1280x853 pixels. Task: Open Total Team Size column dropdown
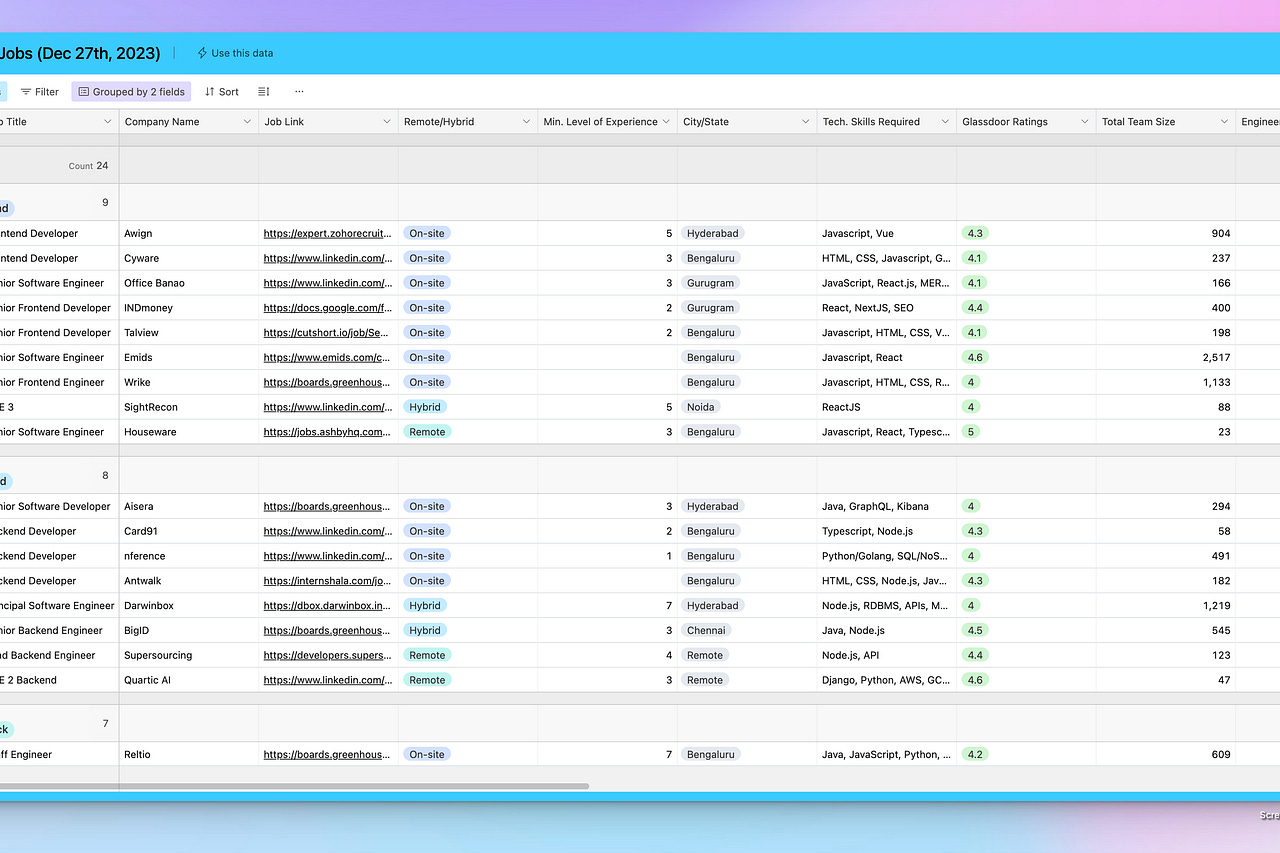1224,122
